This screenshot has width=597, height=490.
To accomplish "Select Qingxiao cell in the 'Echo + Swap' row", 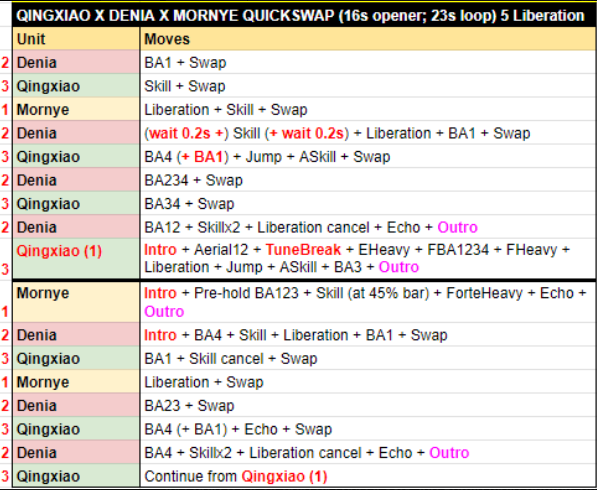I will click(x=76, y=429).
